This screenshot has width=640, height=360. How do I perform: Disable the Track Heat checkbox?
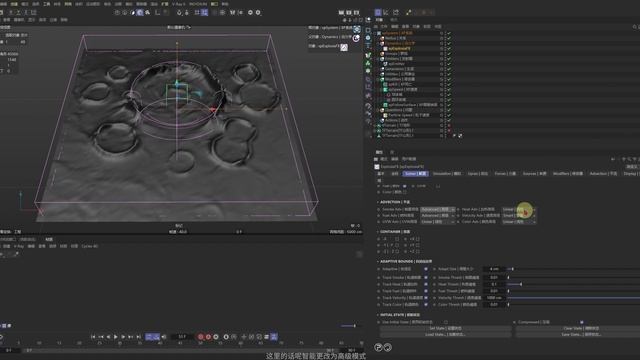coord(426,284)
